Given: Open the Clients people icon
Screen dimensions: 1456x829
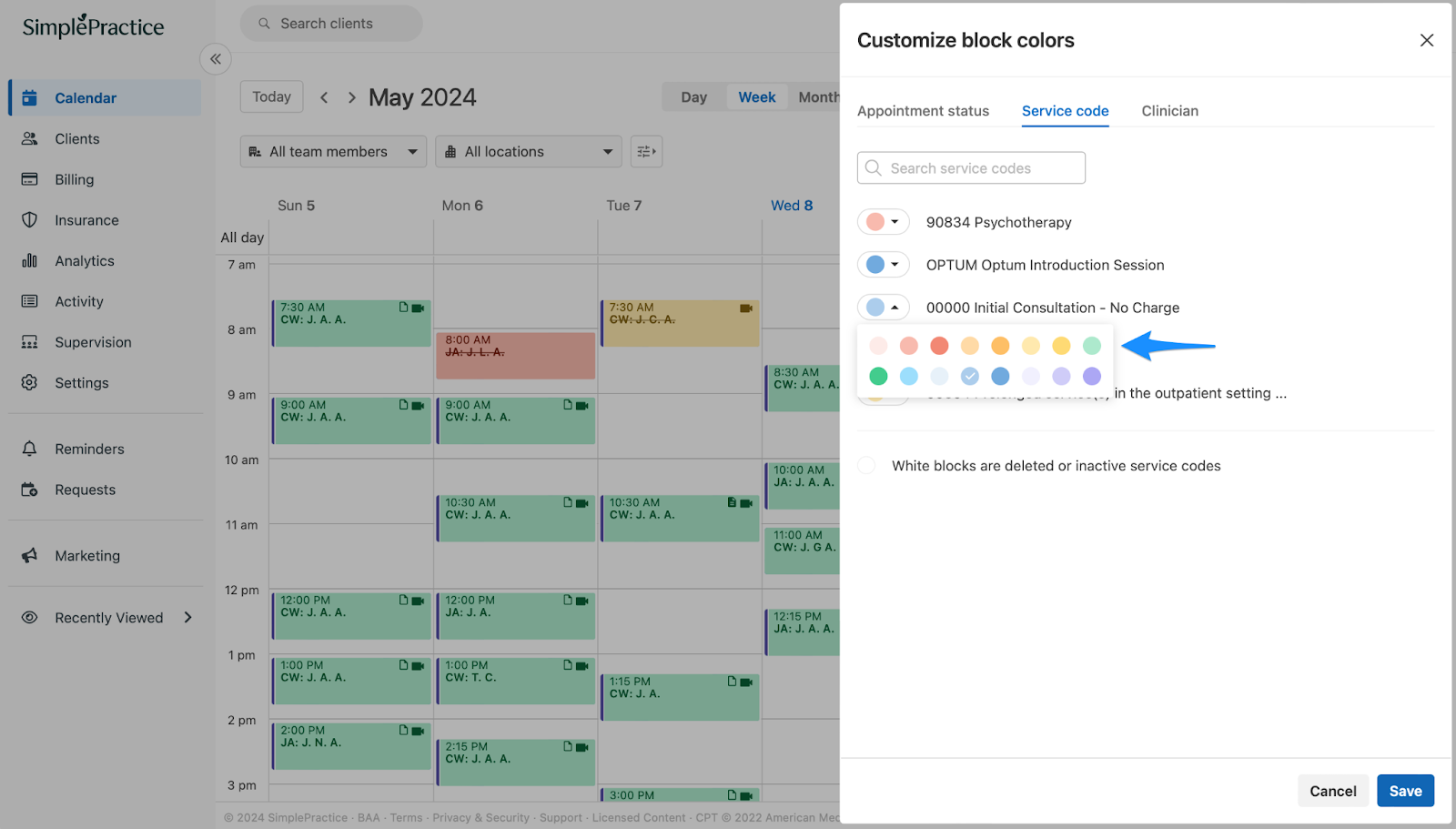Looking at the screenshot, I should [29, 138].
